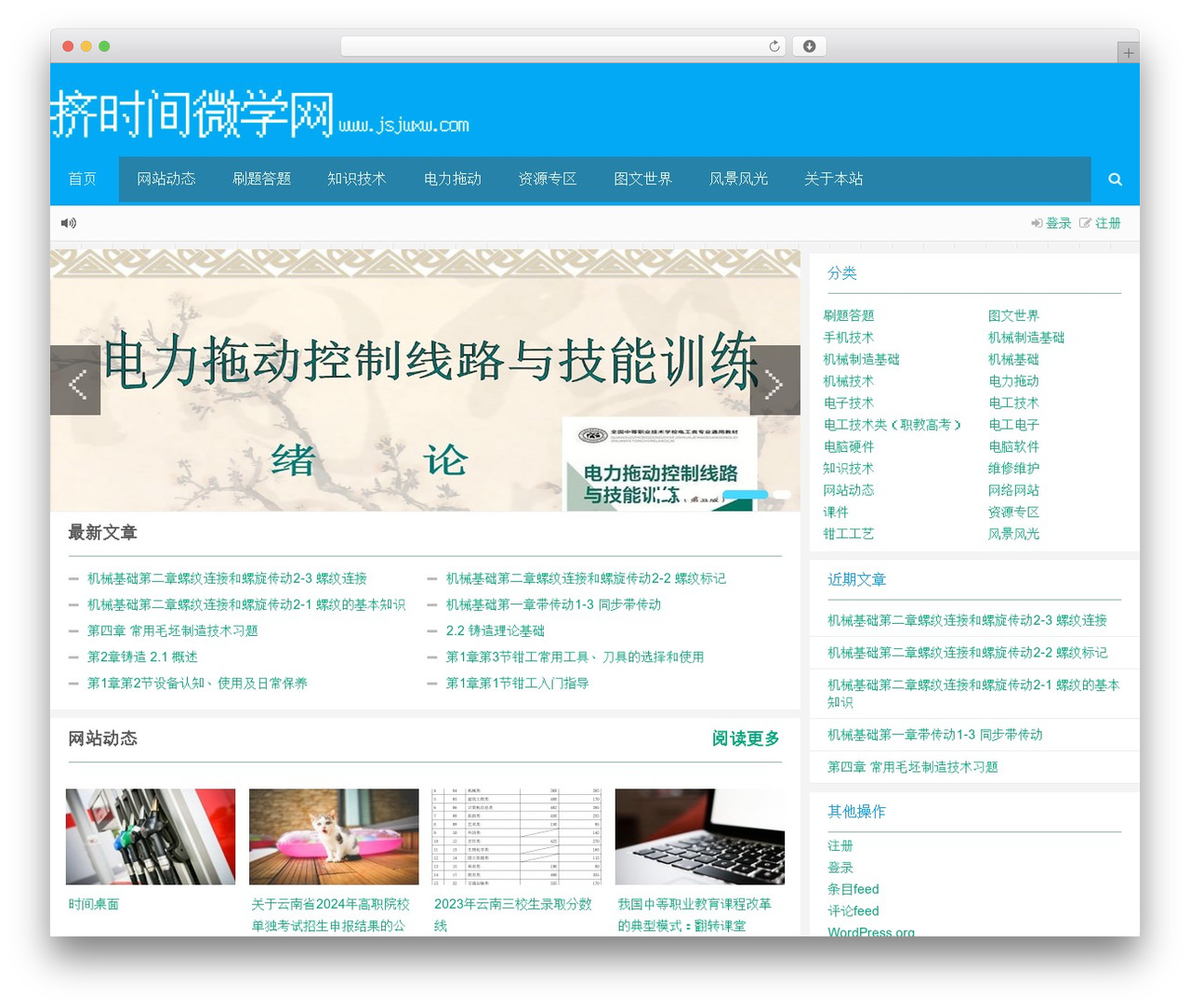Select 课件 category in sidebar
The image size is (1190, 1008).
coord(836,511)
